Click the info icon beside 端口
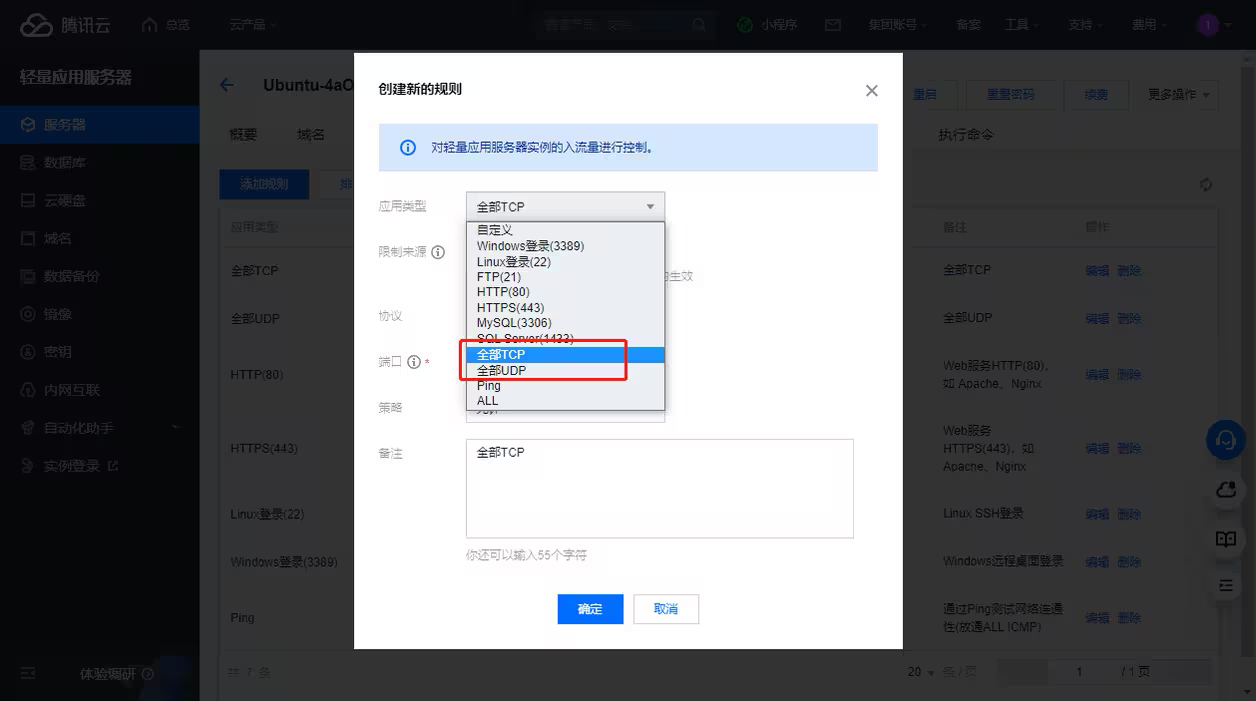 point(413,362)
